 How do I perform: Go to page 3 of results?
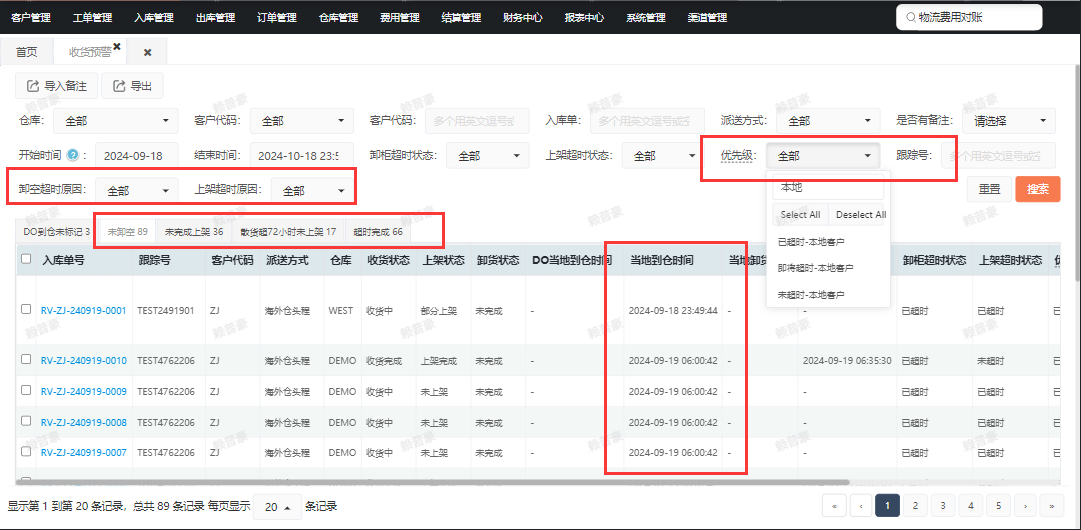coord(942,506)
